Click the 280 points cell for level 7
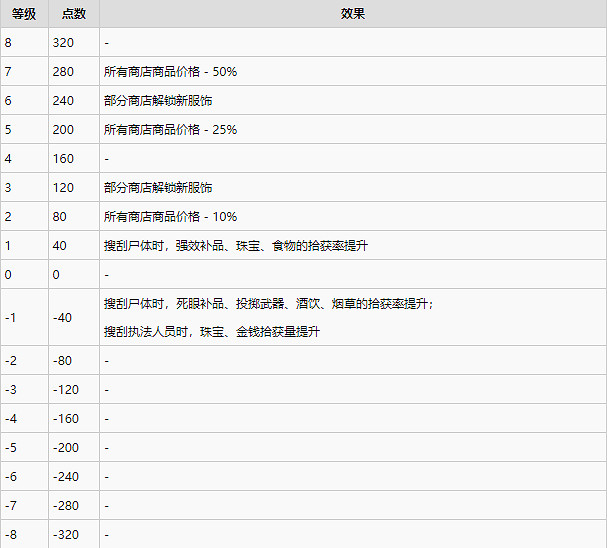 (x=63, y=72)
